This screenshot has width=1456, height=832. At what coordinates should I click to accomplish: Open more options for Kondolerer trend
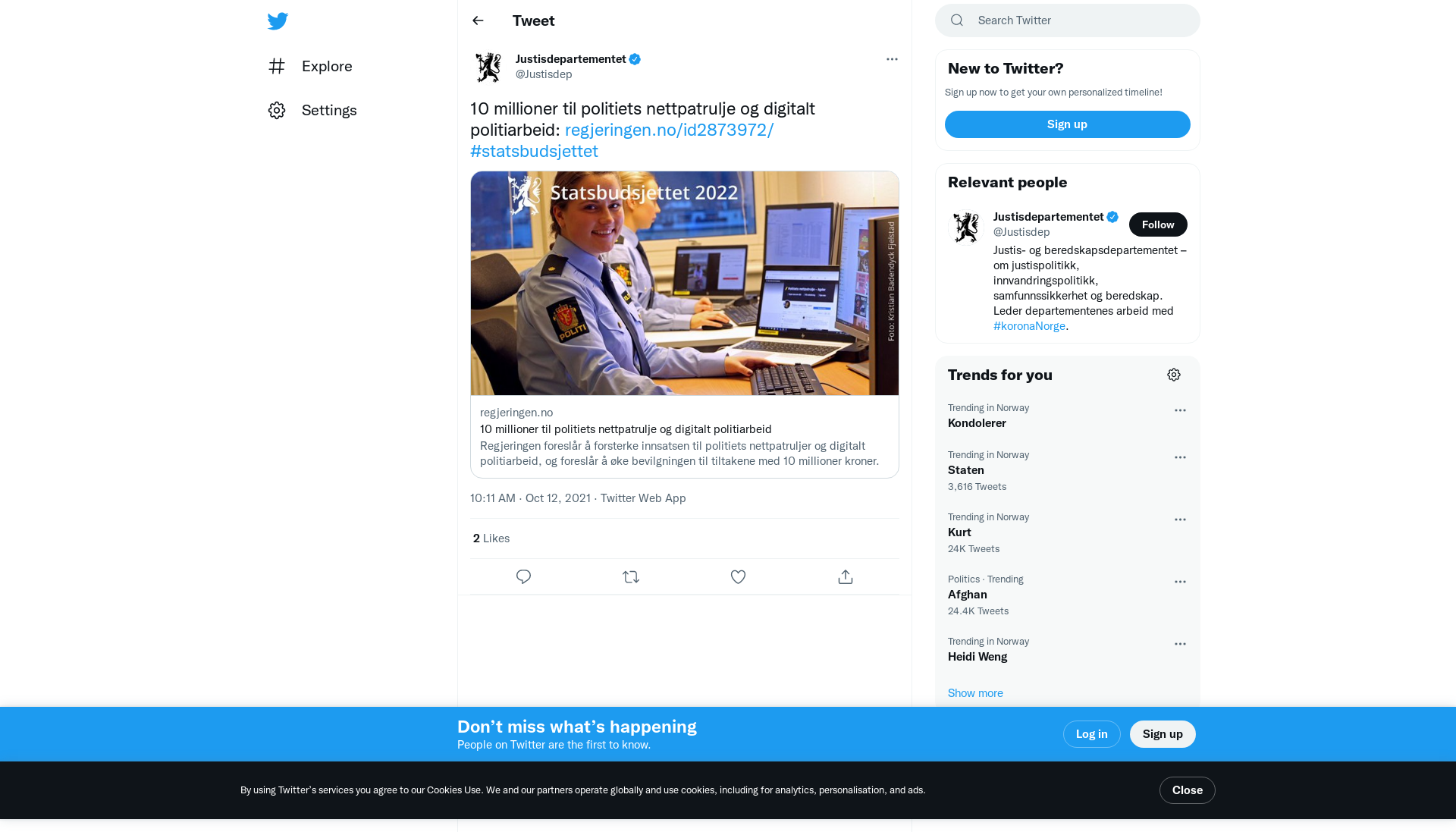pyautogui.click(x=1180, y=410)
